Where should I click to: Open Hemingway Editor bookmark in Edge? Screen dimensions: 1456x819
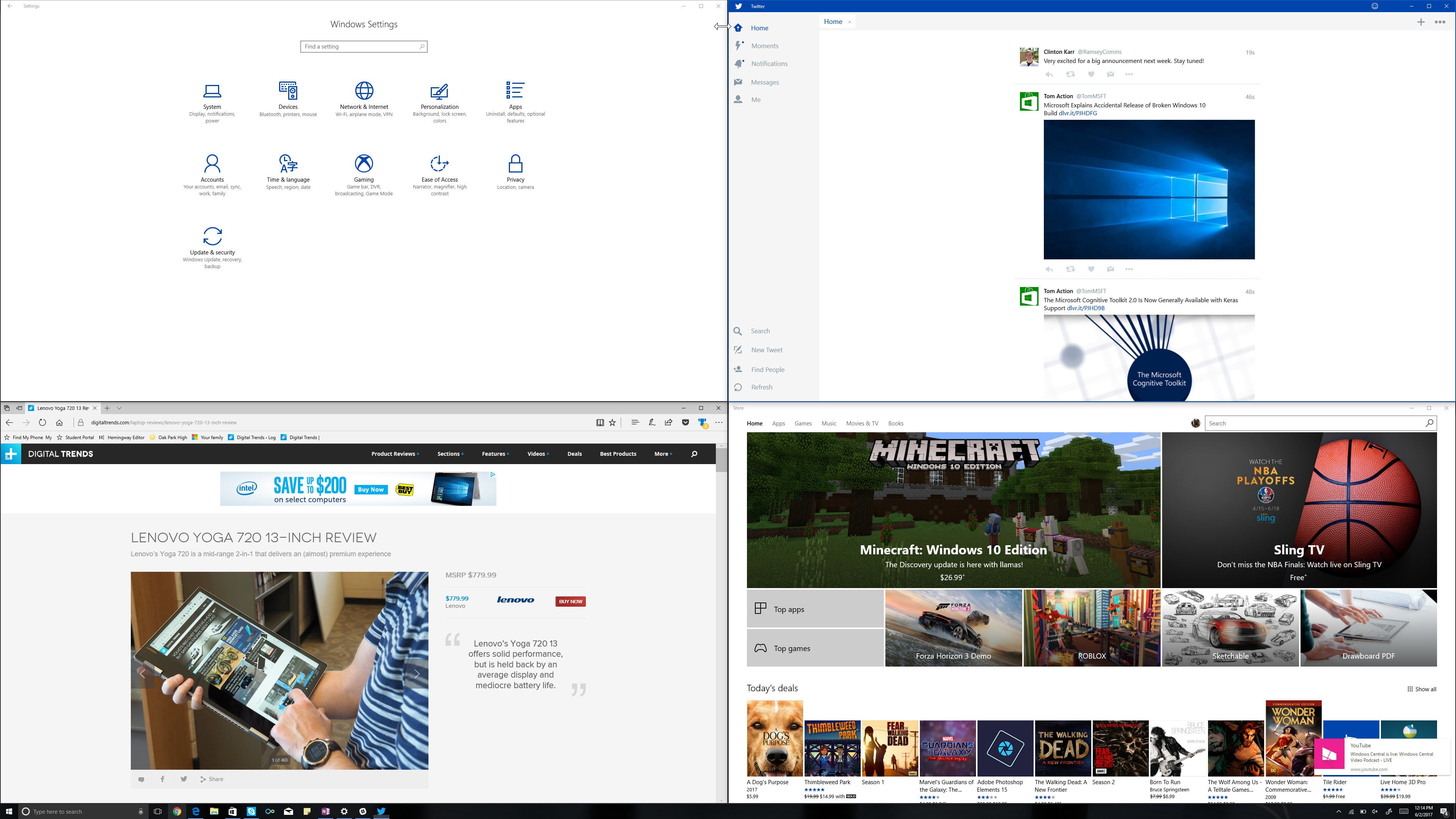pos(121,438)
